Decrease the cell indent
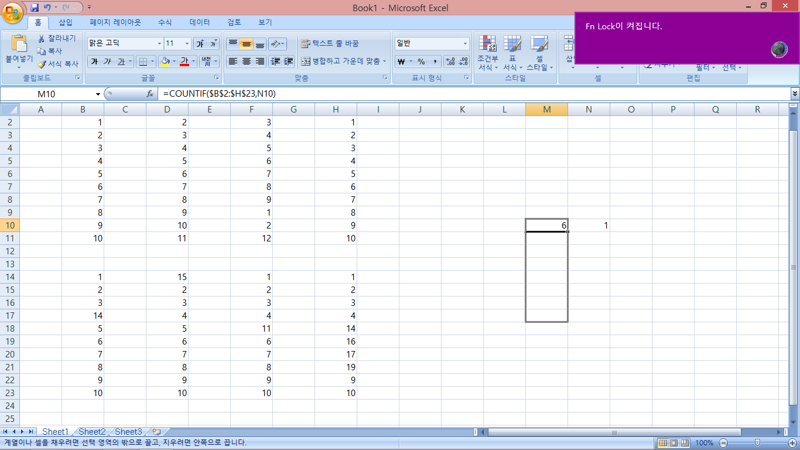 276,62
